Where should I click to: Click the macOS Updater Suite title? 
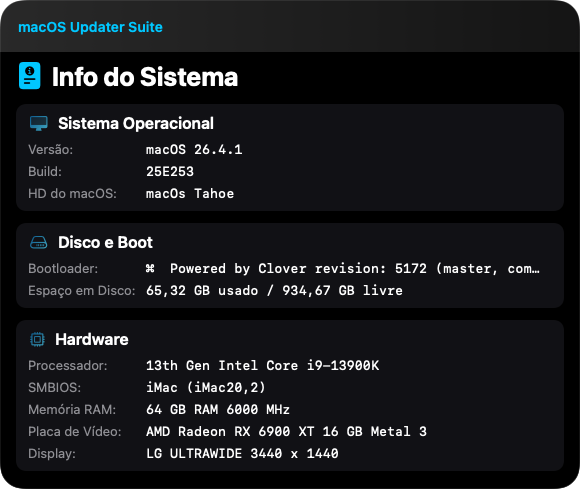(90, 27)
